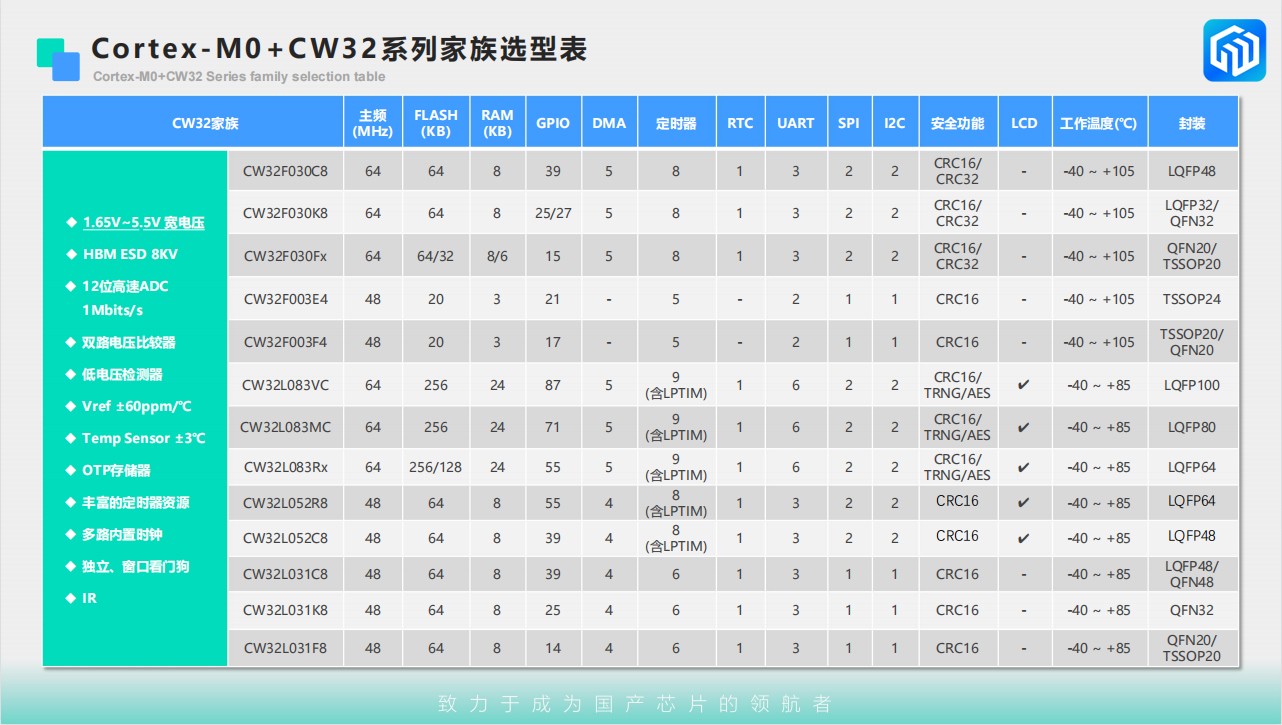Select the CW32L031F8 model cell
The height and width of the screenshot is (725, 1282).
tap(286, 648)
